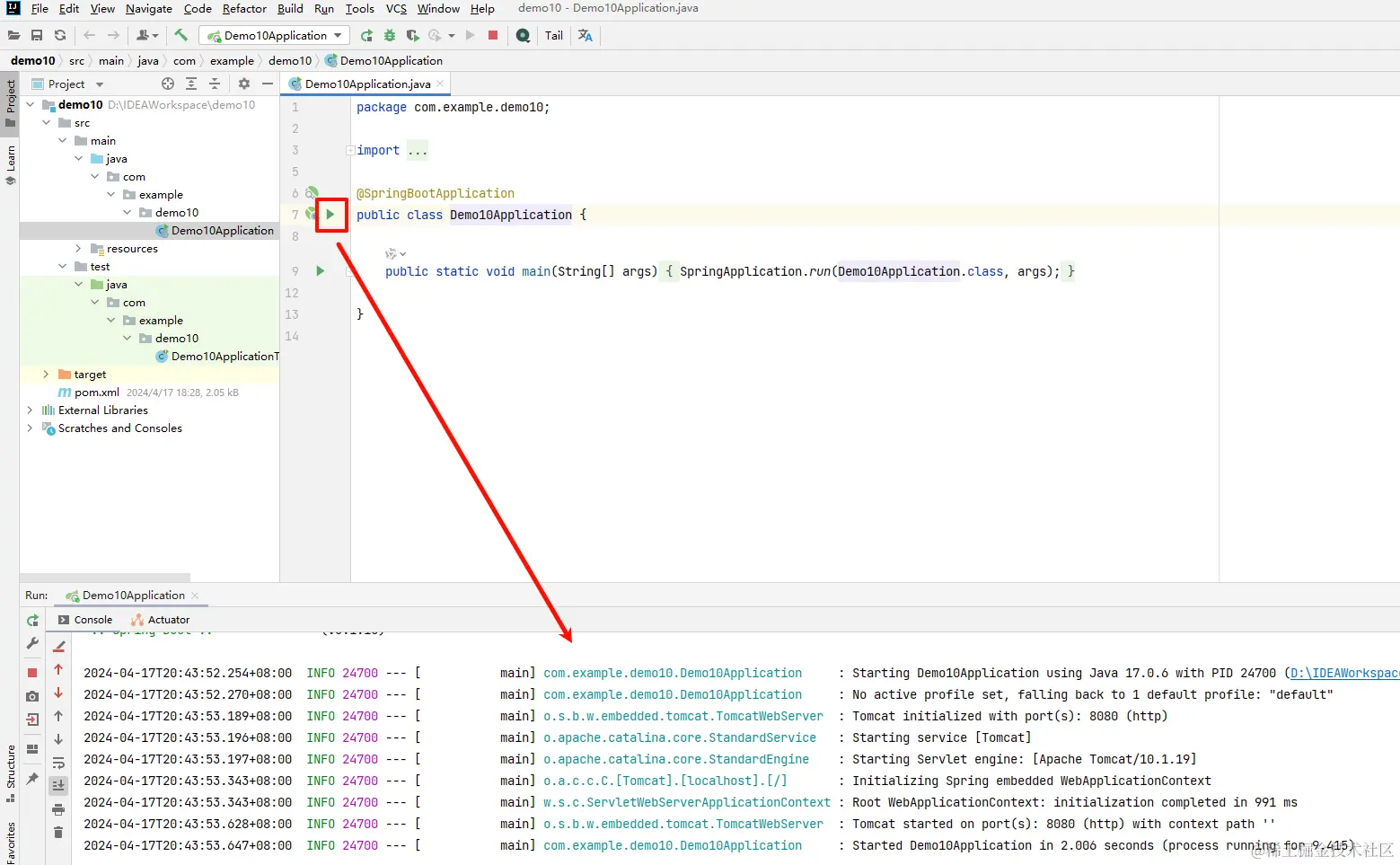Image resolution: width=1400 pixels, height=865 pixels.
Task: Expand the target folder
Action: tap(47, 375)
